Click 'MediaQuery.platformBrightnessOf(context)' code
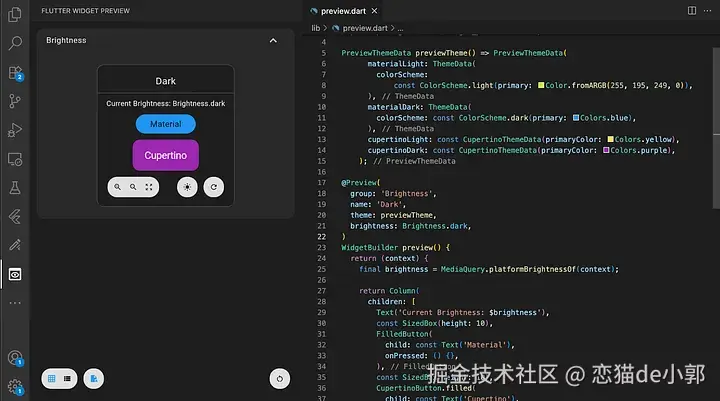The height and width of the screenshot is (401, 720). [530, 269]
